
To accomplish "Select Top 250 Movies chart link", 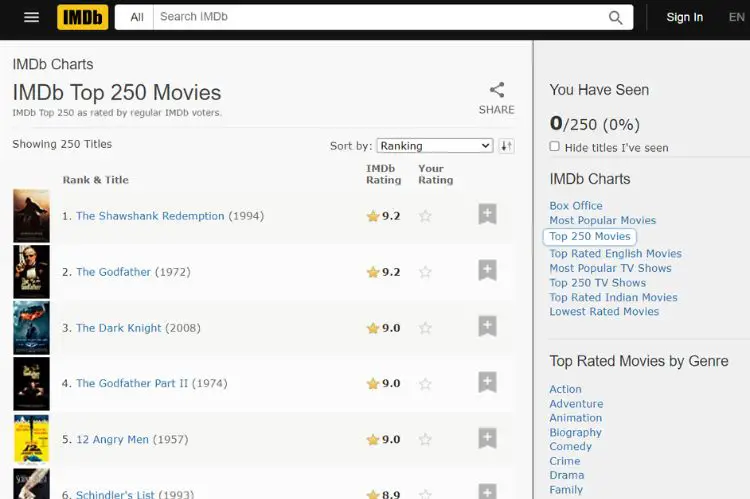I will (x=590, y=236).
